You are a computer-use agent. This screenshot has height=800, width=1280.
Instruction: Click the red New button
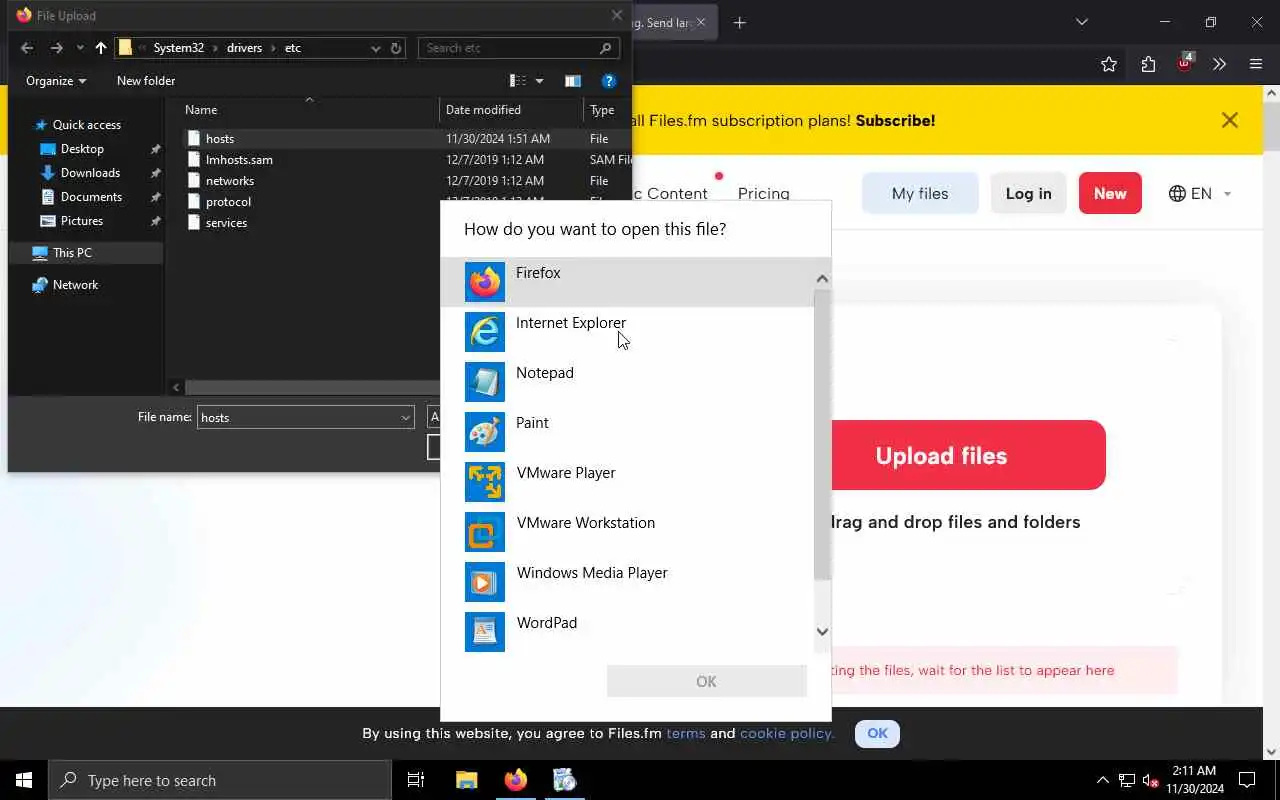[x=1110, y=194]
